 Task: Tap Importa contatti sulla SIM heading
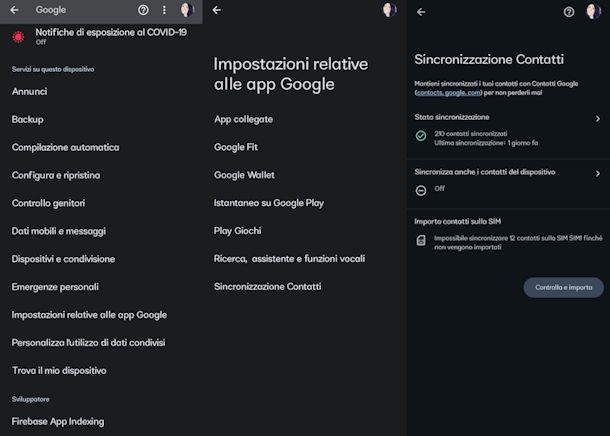(458, 222)
